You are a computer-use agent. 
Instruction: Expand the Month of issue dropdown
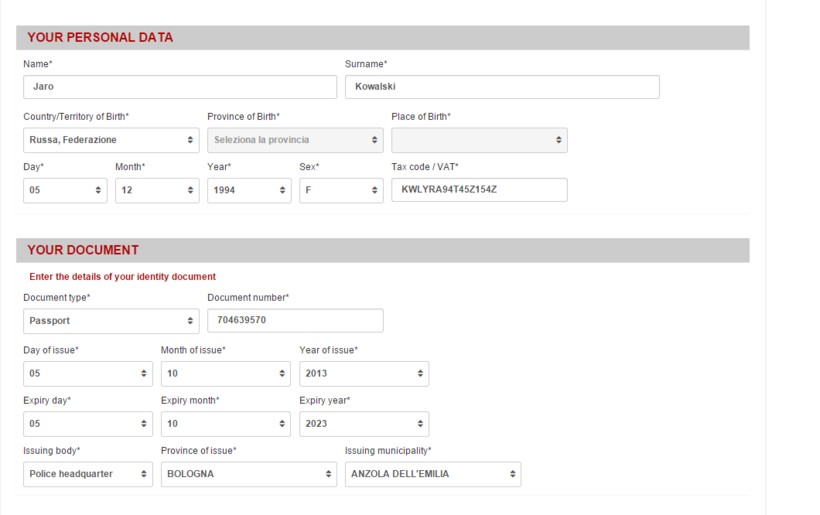pos(226,373)
